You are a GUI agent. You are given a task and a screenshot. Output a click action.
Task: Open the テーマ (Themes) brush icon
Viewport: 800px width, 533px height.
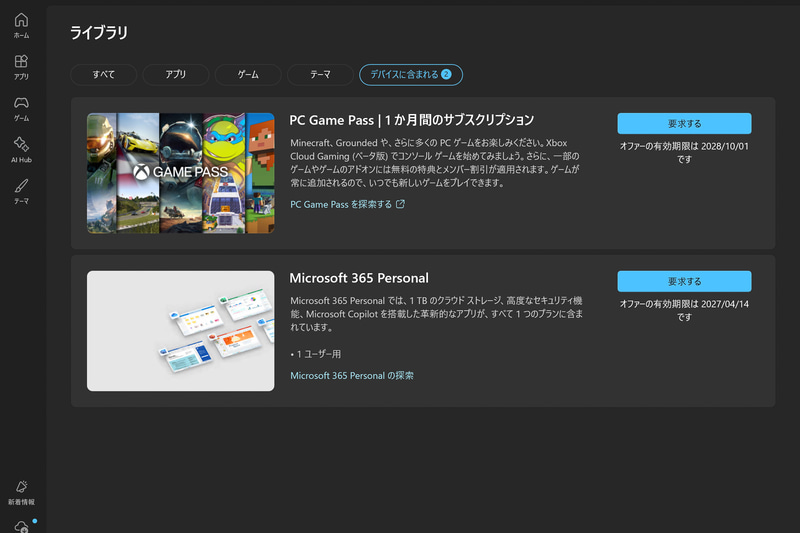click(21, 191)
